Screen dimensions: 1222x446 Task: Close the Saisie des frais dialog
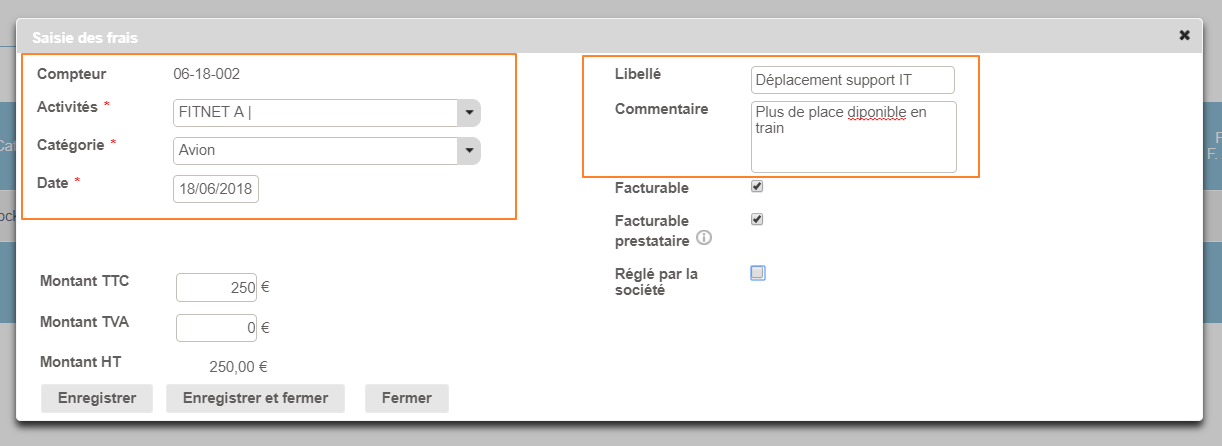pyautogui.click(x=1184, y=36)
